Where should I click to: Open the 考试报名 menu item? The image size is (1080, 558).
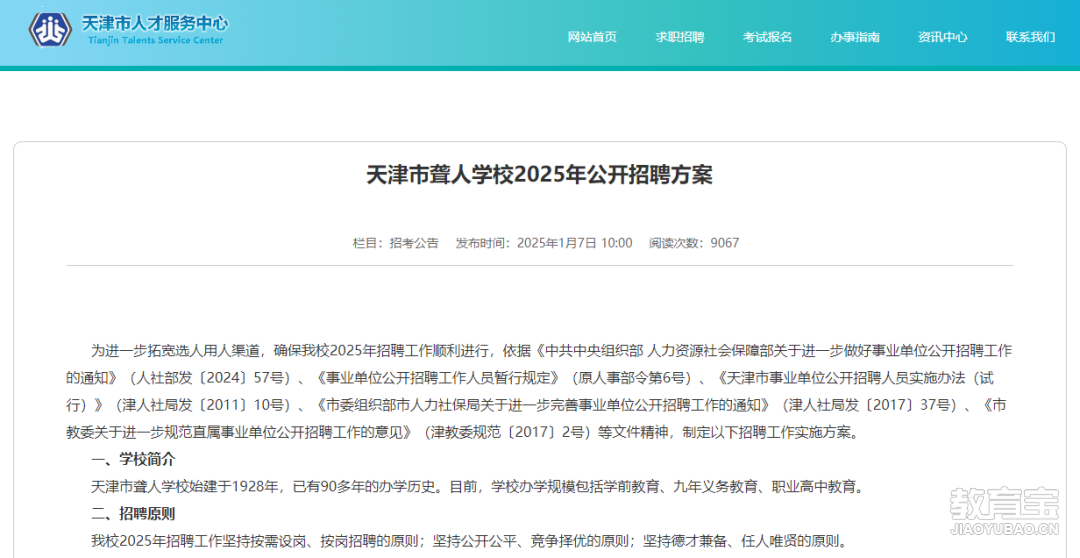point(767,37)
